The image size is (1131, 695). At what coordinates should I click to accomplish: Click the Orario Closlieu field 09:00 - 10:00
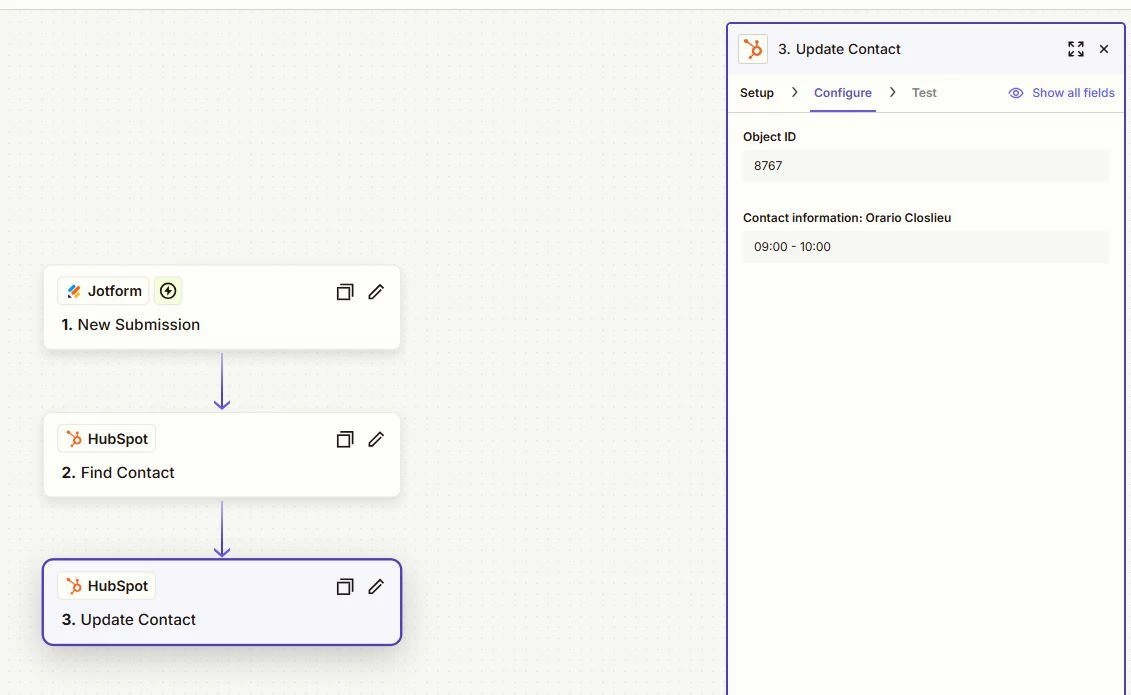[925, 247]
